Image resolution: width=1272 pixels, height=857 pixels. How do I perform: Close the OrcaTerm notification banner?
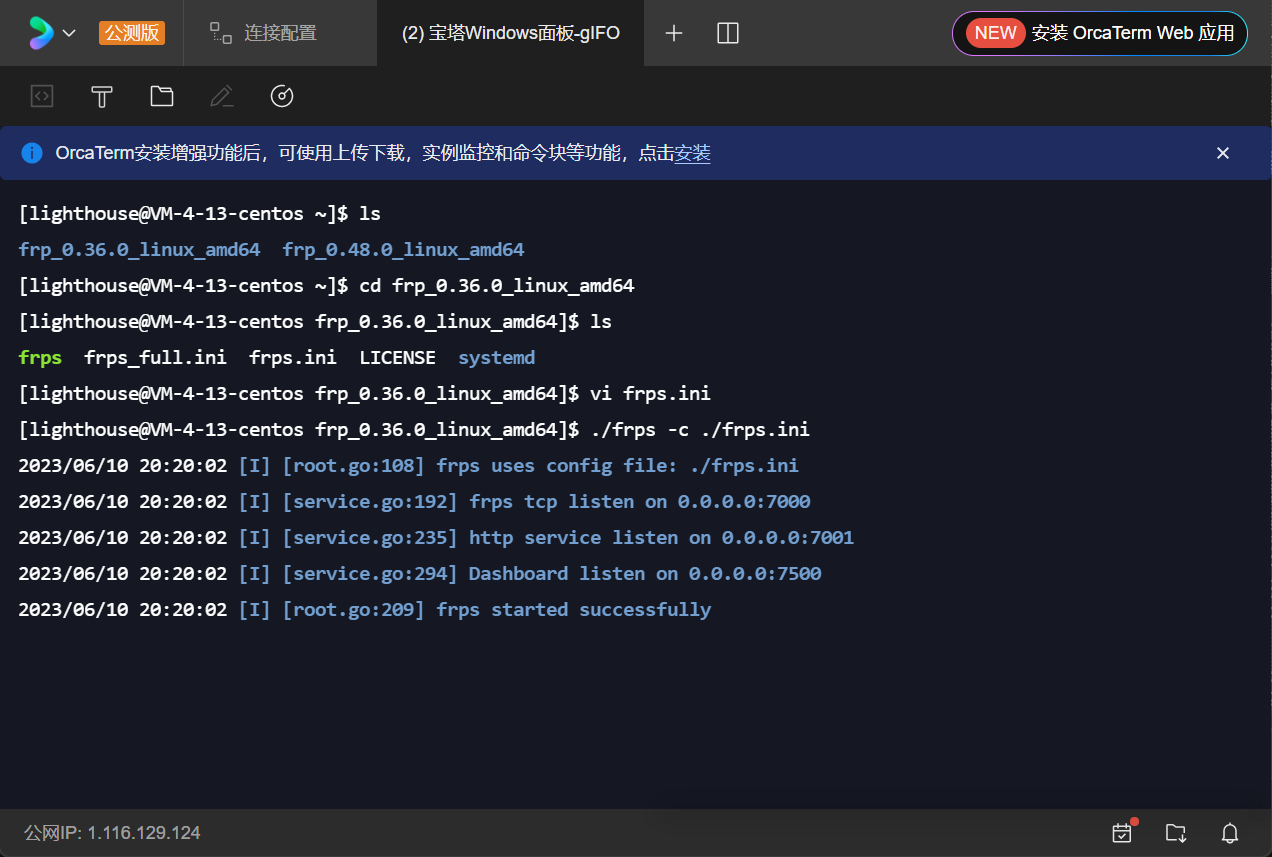pyautogui.click(x=1222, y=153)
